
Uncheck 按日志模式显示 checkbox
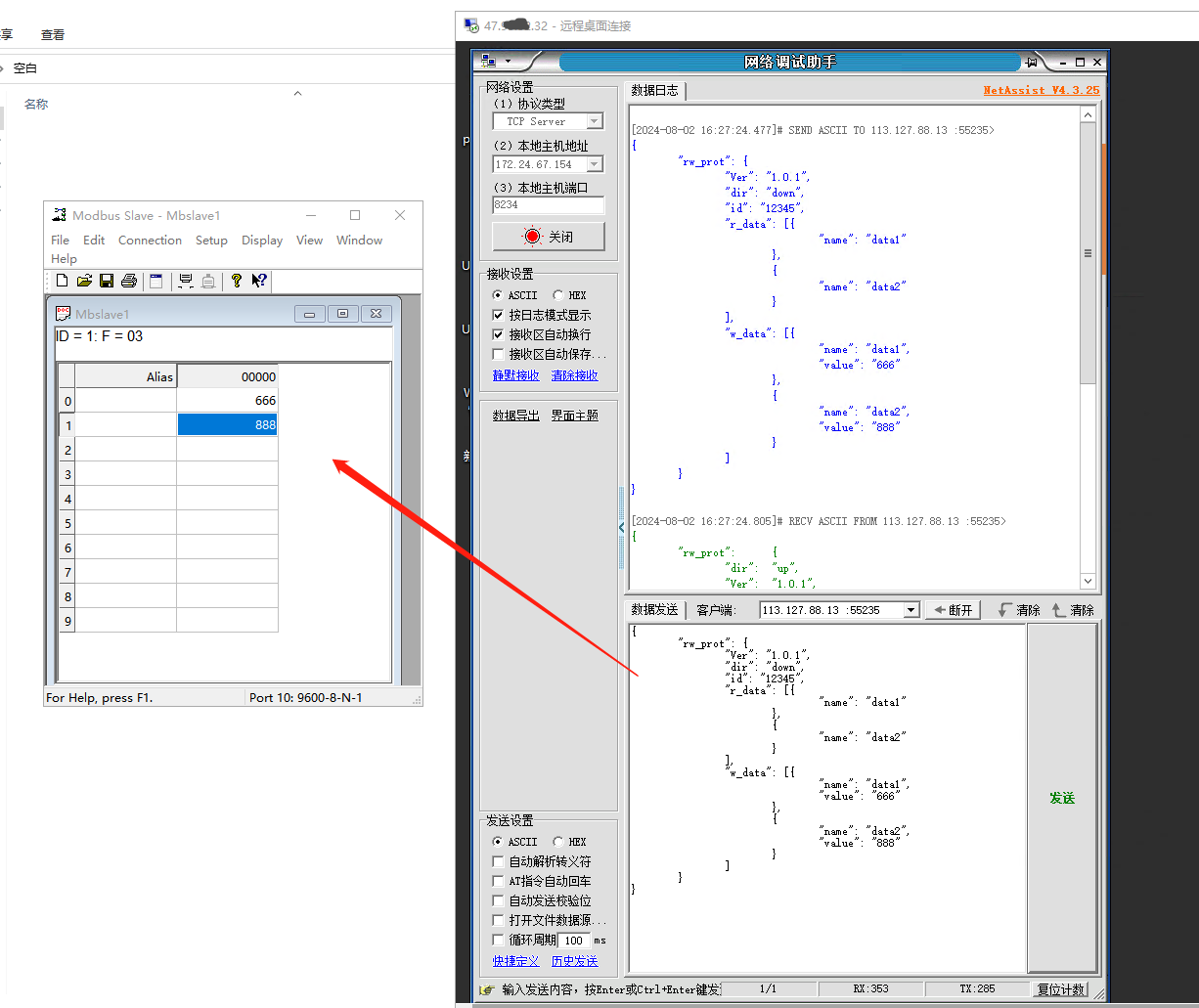(499, 316)
